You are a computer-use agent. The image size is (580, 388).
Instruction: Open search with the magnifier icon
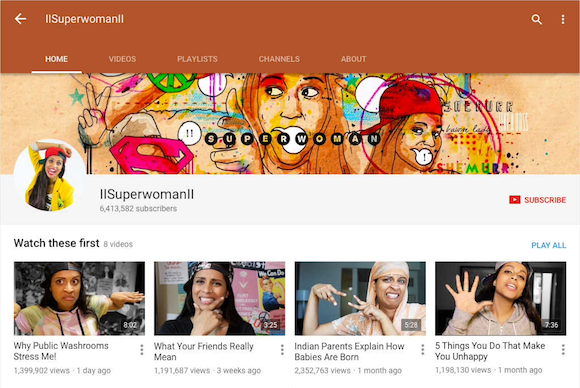(x=536, y=19)
